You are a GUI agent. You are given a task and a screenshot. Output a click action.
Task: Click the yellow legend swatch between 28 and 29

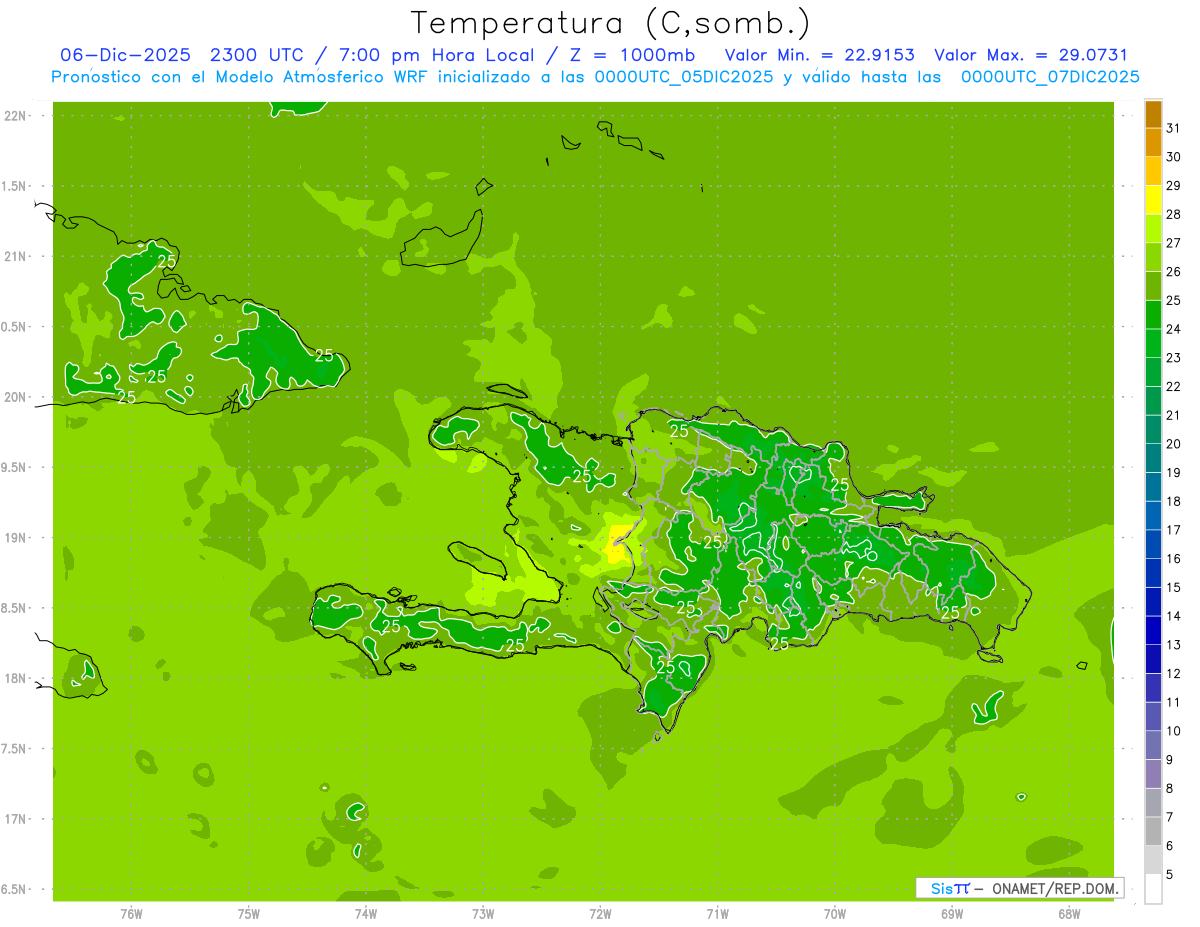pyautogui.click(x=1153, y=199)
